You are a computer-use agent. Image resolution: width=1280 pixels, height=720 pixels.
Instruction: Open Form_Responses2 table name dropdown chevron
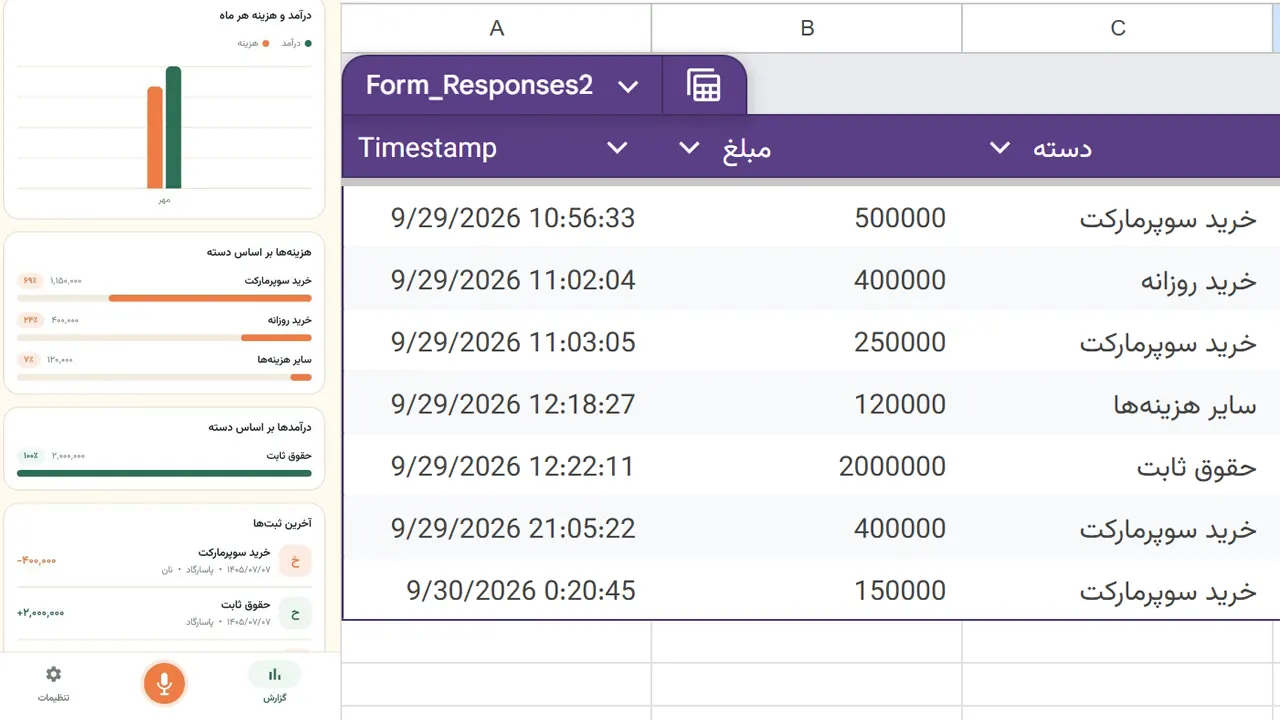(628, 87)
